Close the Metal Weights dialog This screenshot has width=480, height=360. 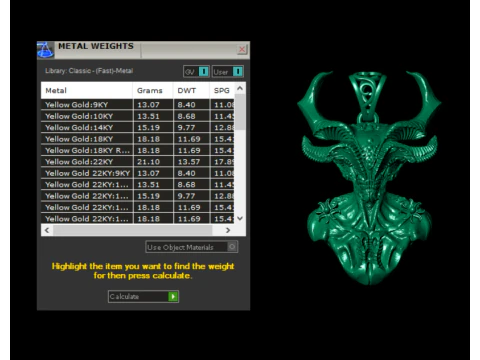242,49
